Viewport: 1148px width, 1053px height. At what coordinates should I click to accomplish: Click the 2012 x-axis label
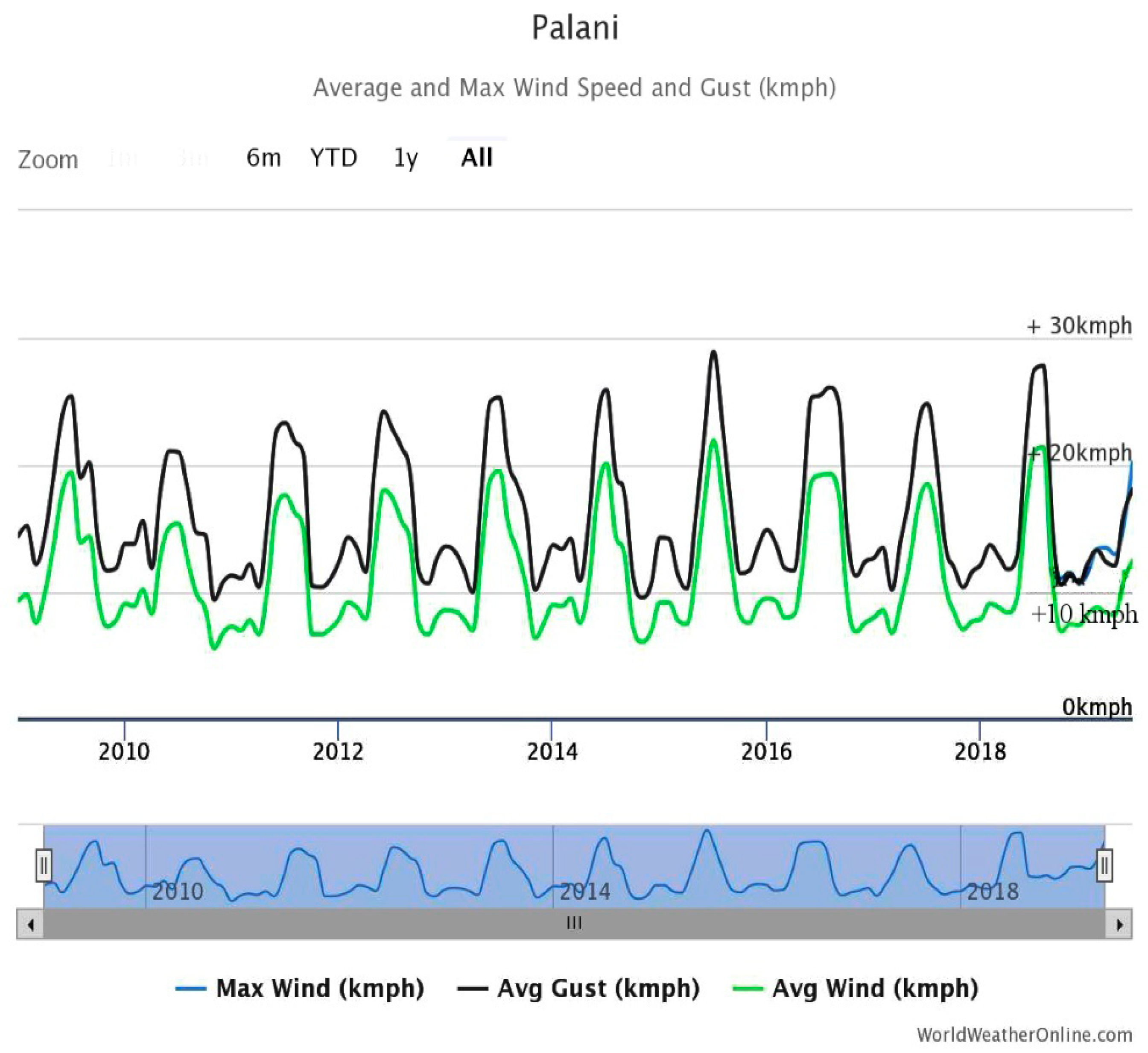click(x=338, y=752)
